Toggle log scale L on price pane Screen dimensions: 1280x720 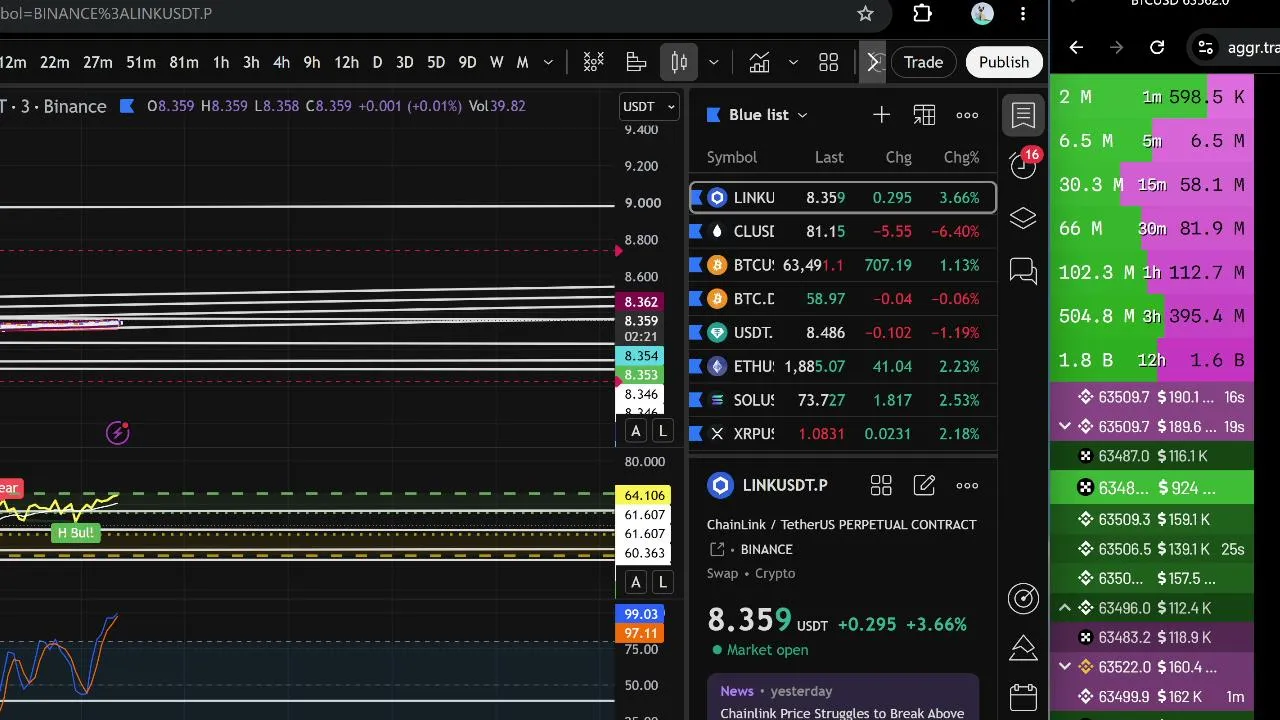click(x=662, y=431)
